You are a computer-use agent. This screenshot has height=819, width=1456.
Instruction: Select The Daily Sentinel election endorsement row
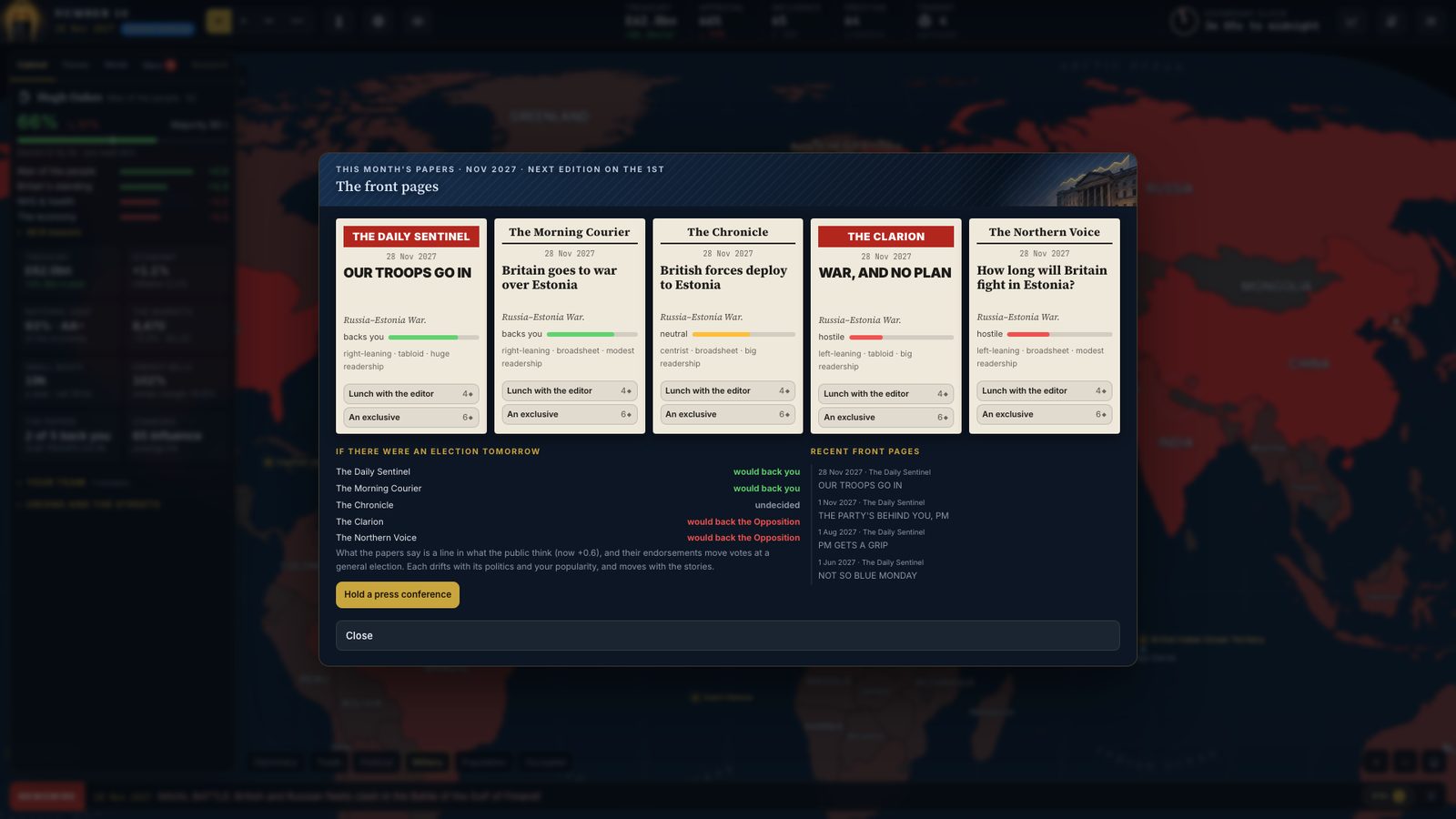(568, 472)
